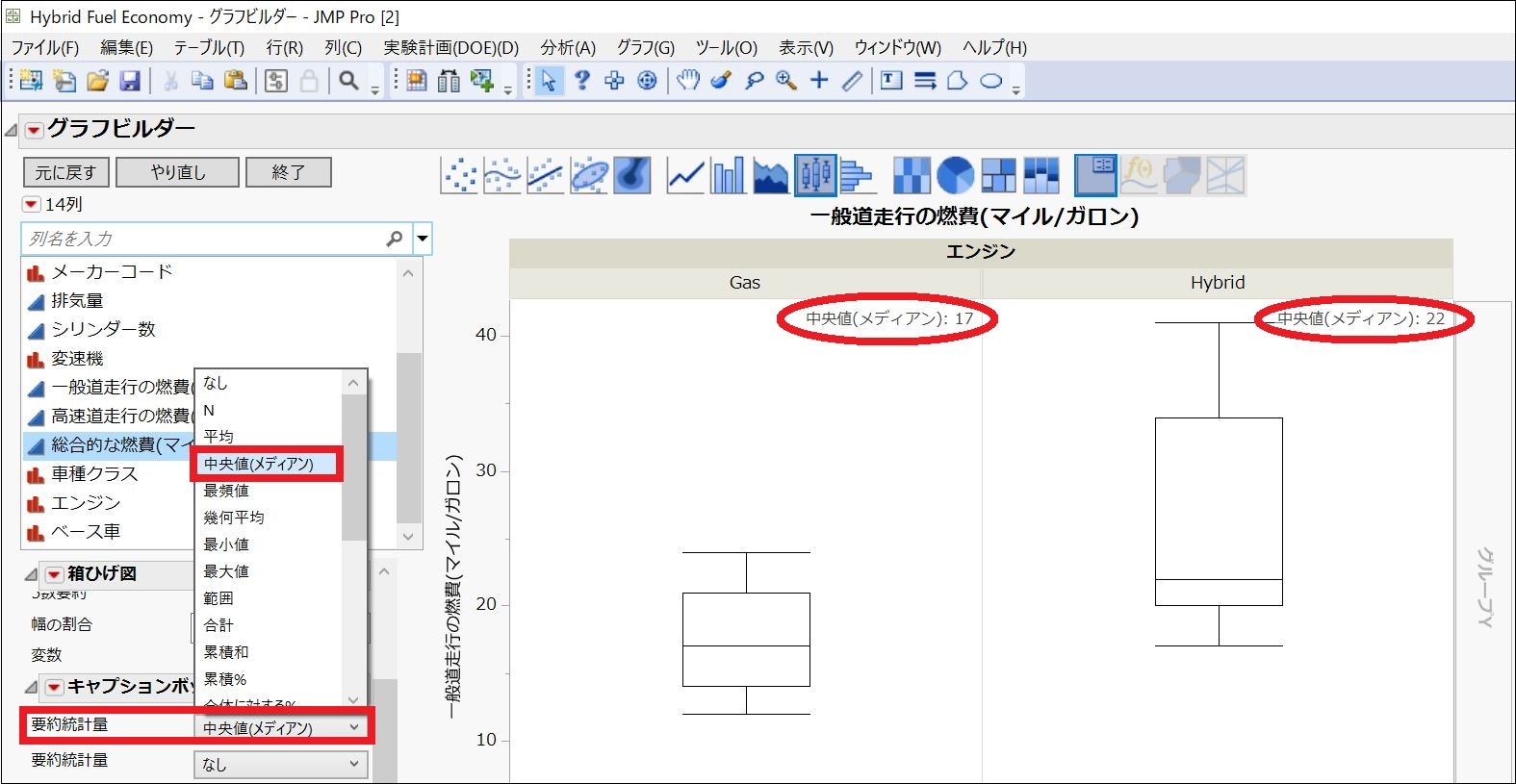Select the Polygon shape tool
1516x784 pixels.
958,81
